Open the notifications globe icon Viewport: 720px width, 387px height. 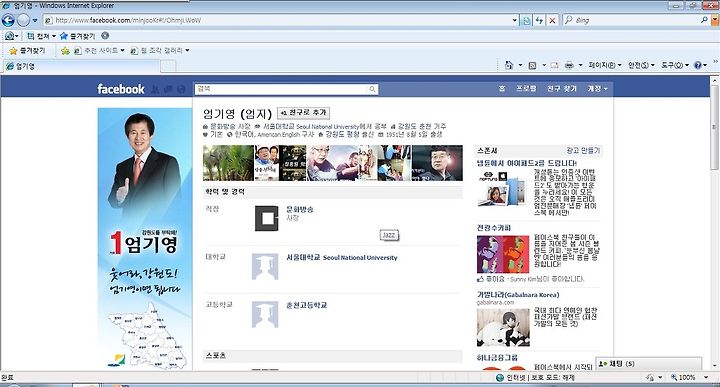pyautogui.click(x=181, y=89)
